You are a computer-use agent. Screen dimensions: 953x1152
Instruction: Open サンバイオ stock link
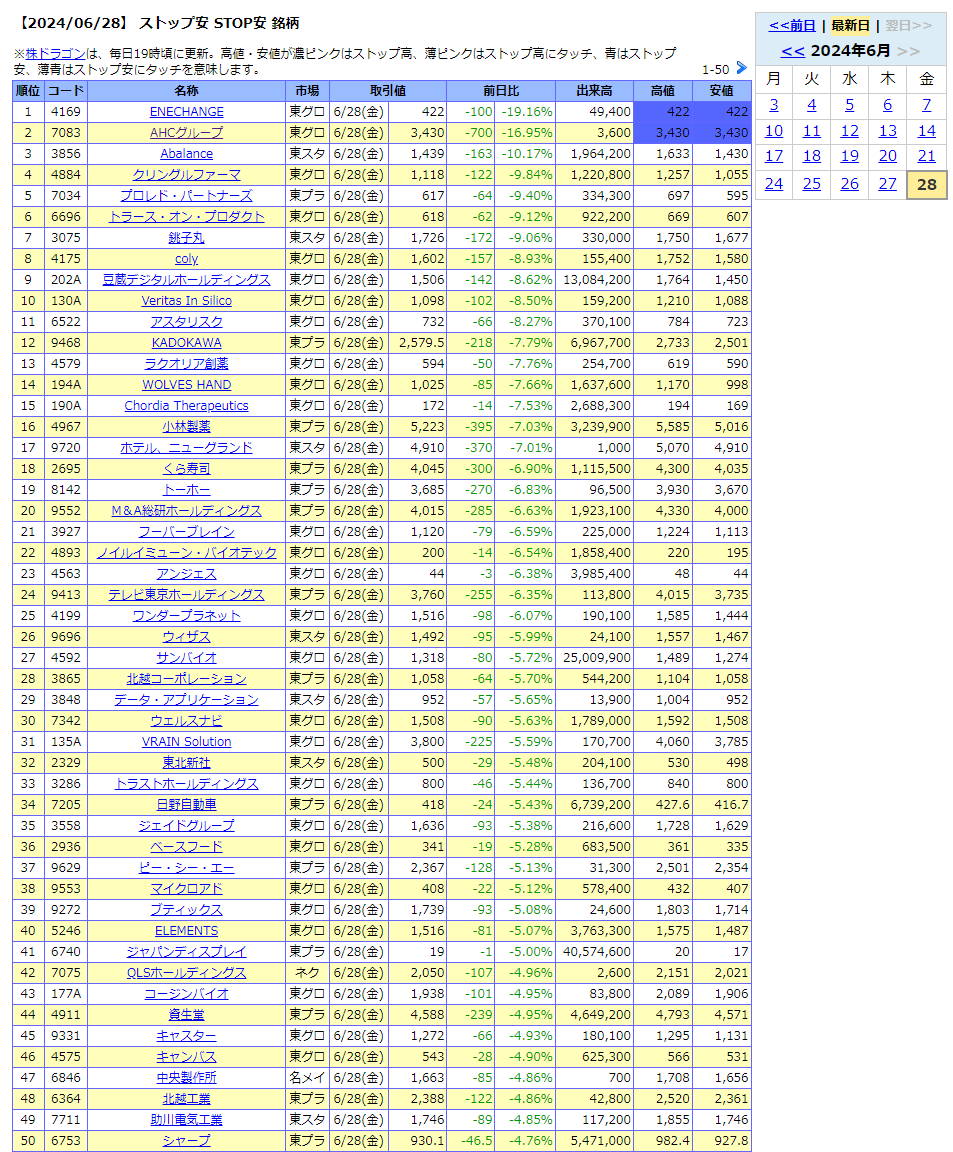pyautogui.click(x=187, y=658)
